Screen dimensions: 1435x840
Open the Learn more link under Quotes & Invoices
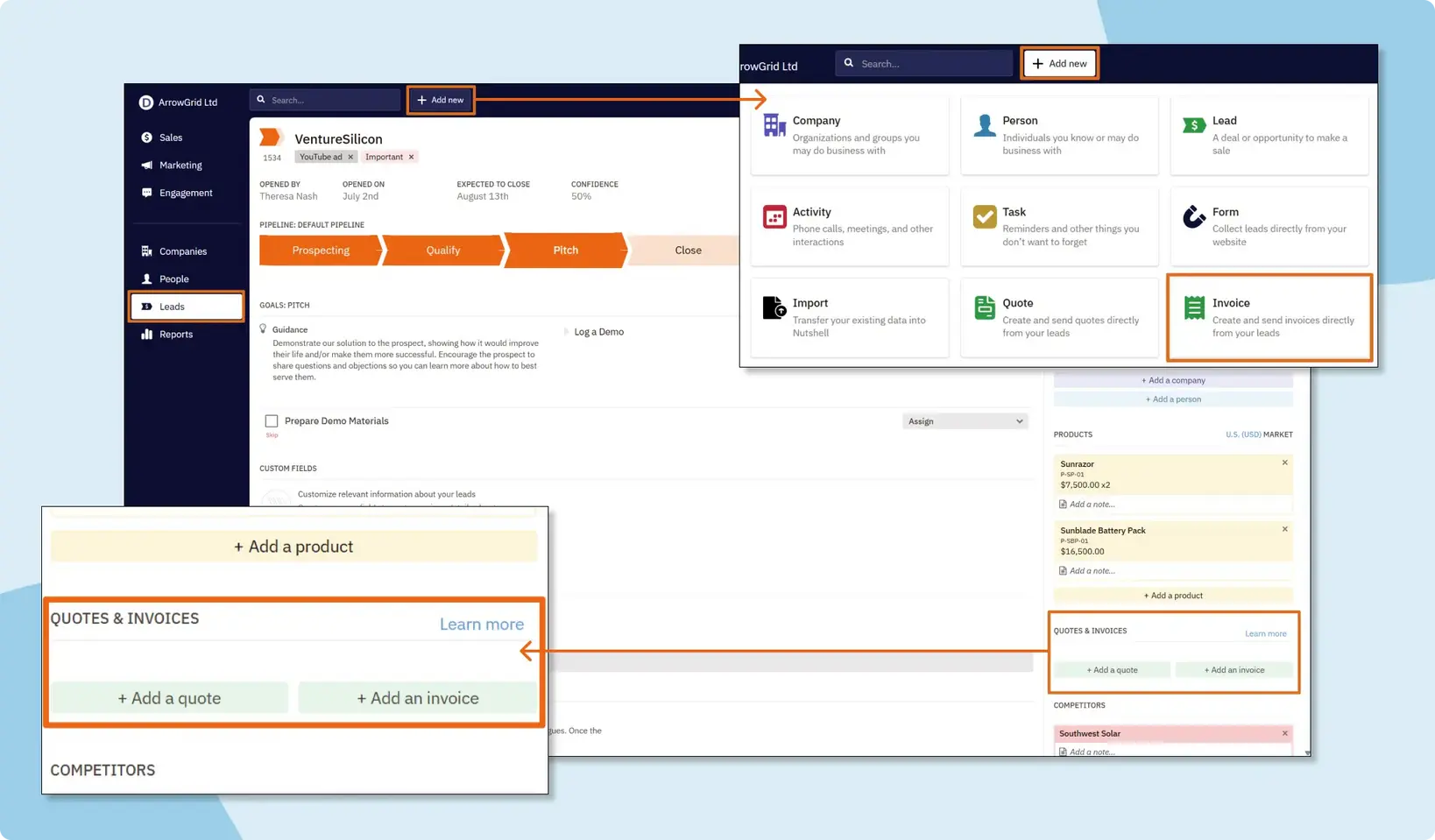coord(481,624)
